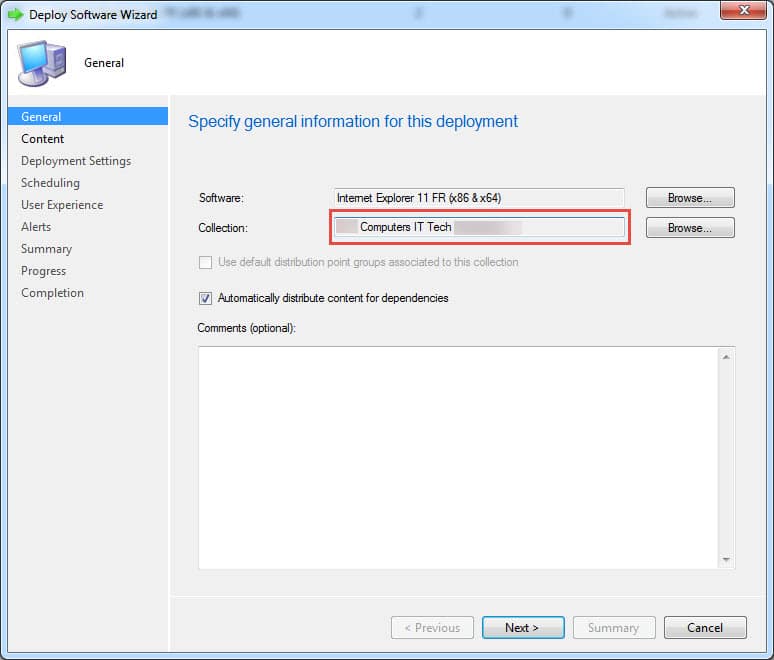Image resolution: width=774 pixels, height=660 pixels.
Task: Click inside the Comments text area
Action: tap(458, 458)
